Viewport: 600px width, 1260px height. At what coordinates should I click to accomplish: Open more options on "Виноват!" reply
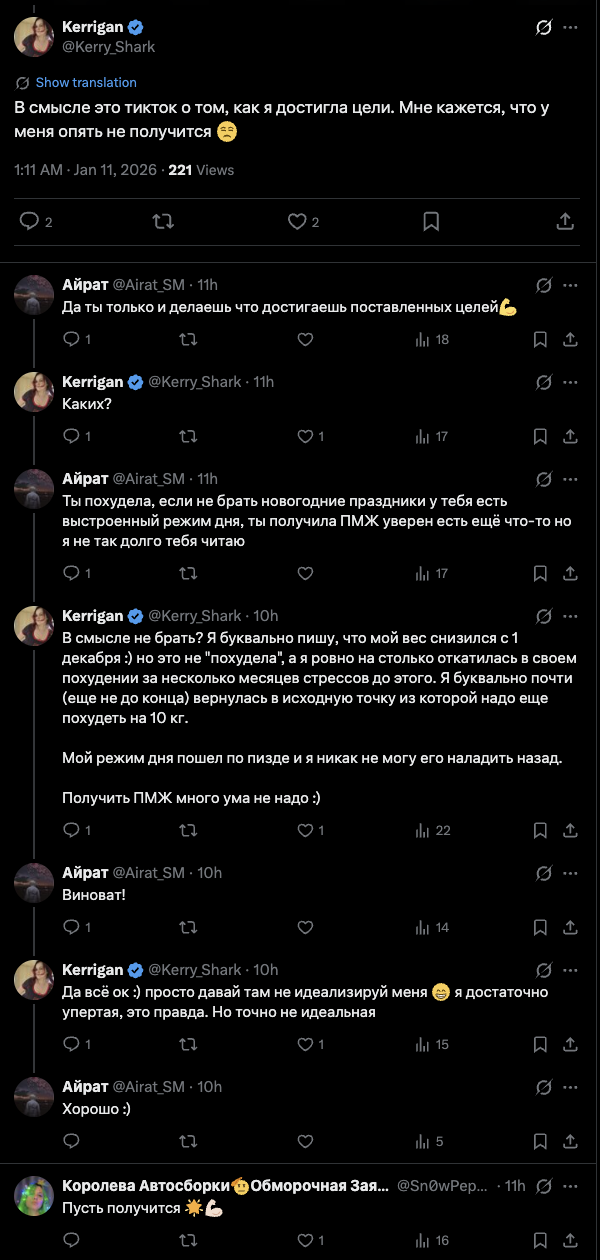(570, 873)
